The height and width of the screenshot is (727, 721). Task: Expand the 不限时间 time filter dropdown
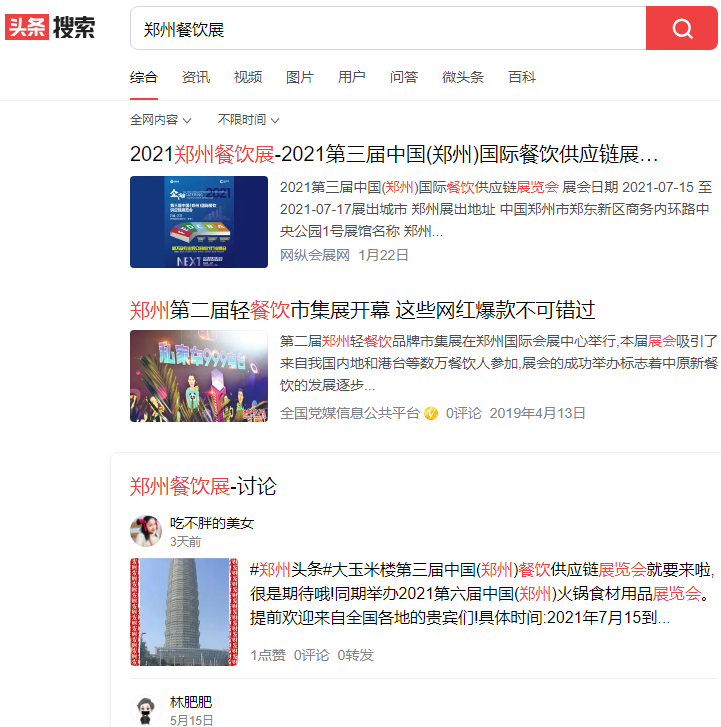point(249,120)
